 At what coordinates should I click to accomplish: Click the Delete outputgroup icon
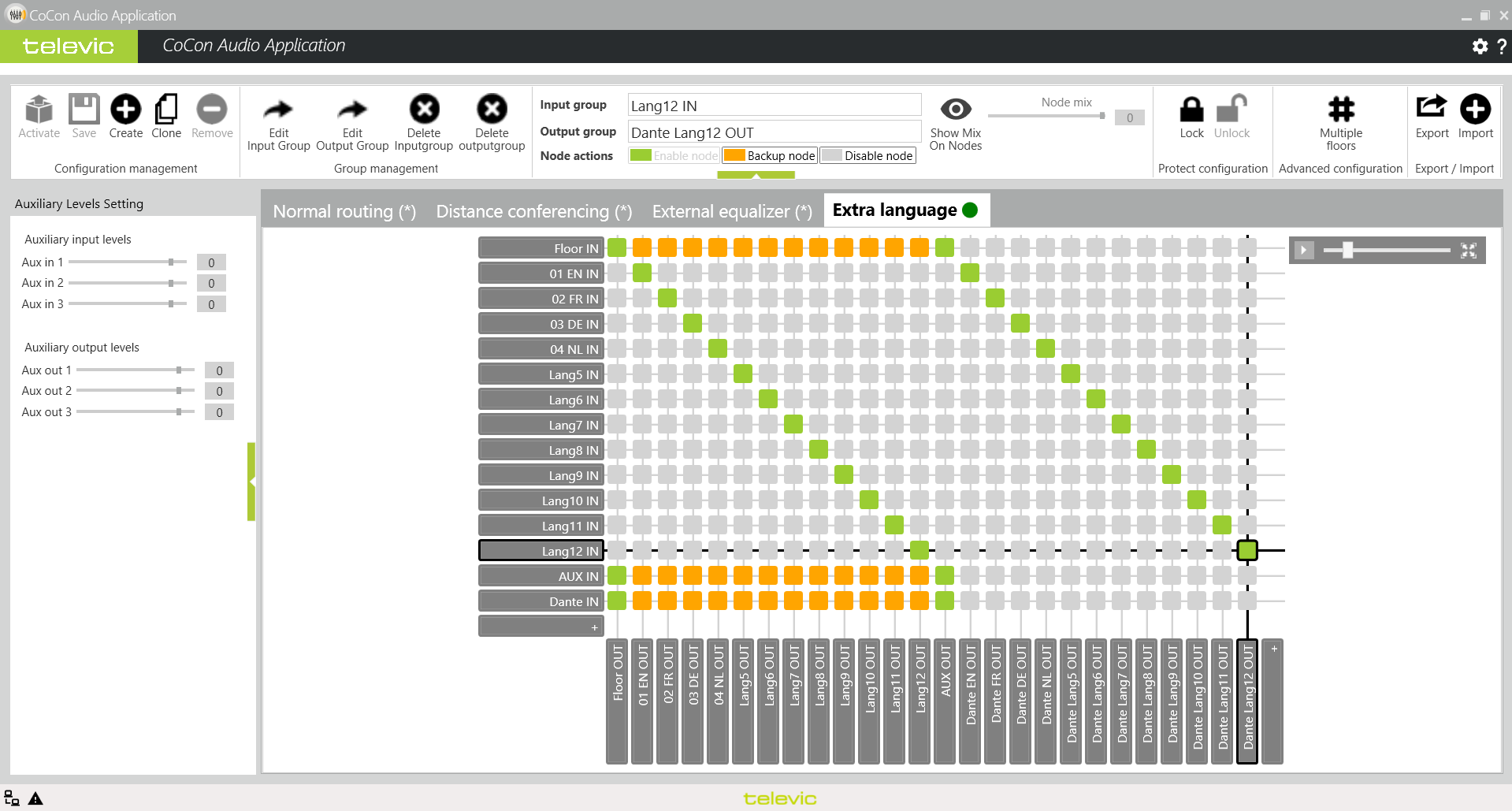pyautogui.click(x=492, y=110)
